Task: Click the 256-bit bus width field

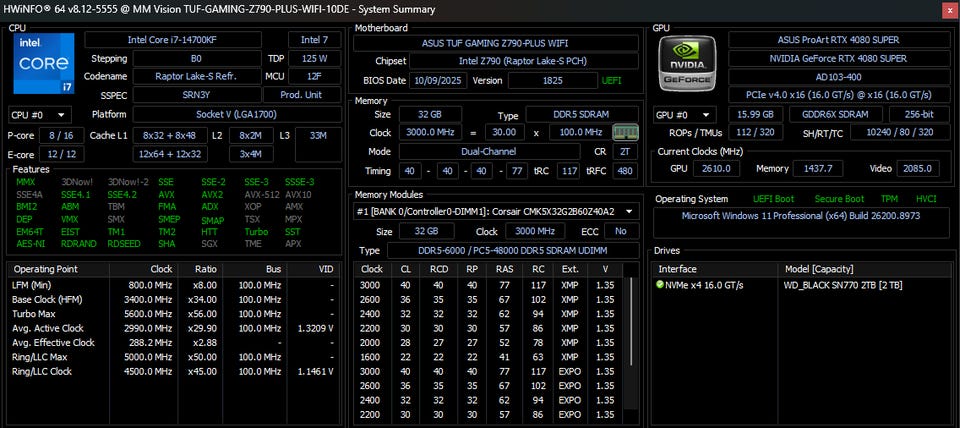Action: pyautogui.click(x=919, y=115)
